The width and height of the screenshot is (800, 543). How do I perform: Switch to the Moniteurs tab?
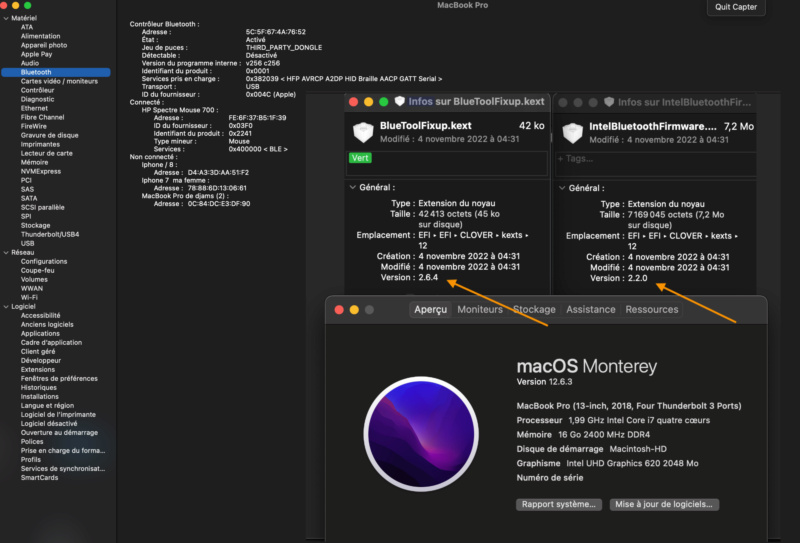[x=480, y=309]
